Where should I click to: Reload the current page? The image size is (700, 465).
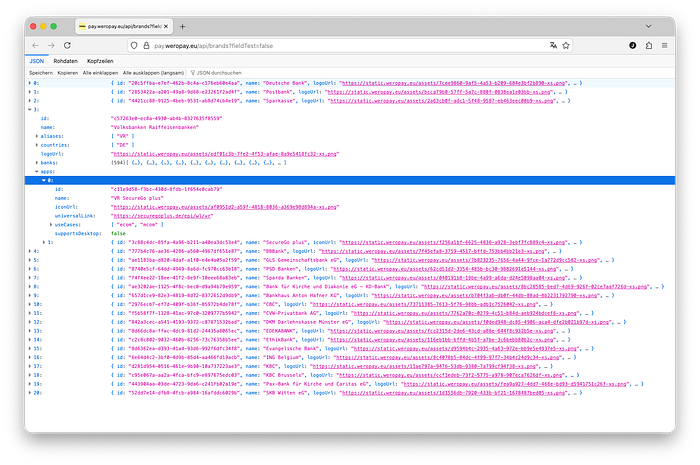pos(67,46)
